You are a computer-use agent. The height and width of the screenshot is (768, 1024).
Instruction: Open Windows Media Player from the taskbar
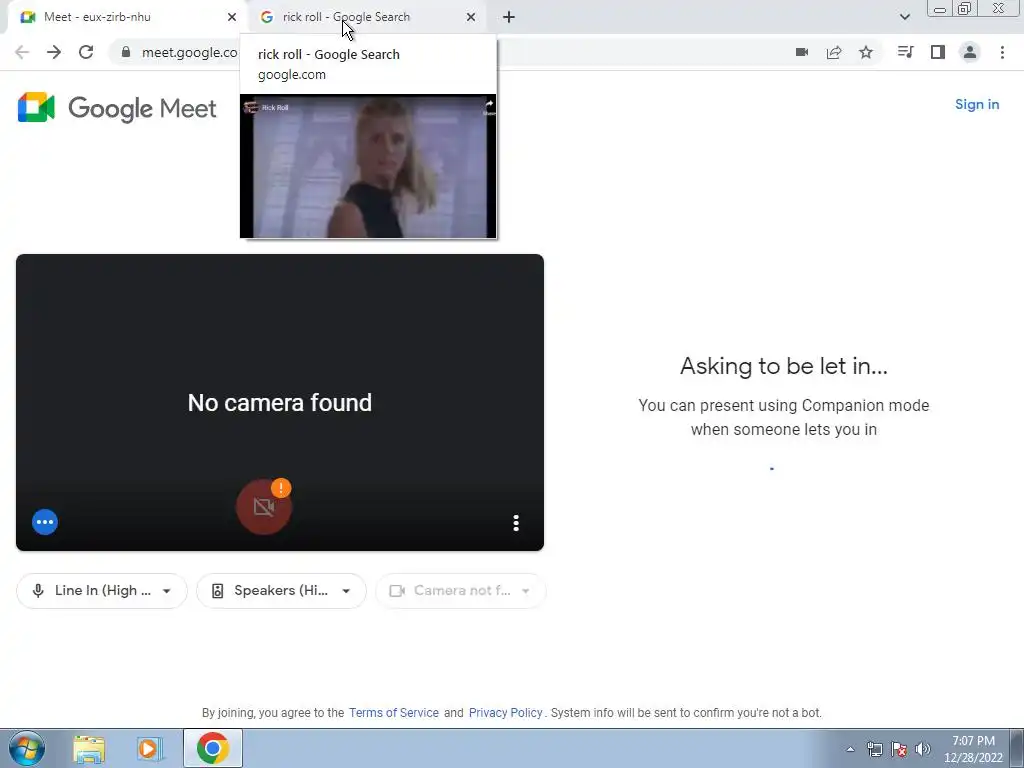(x=150, y=748)
